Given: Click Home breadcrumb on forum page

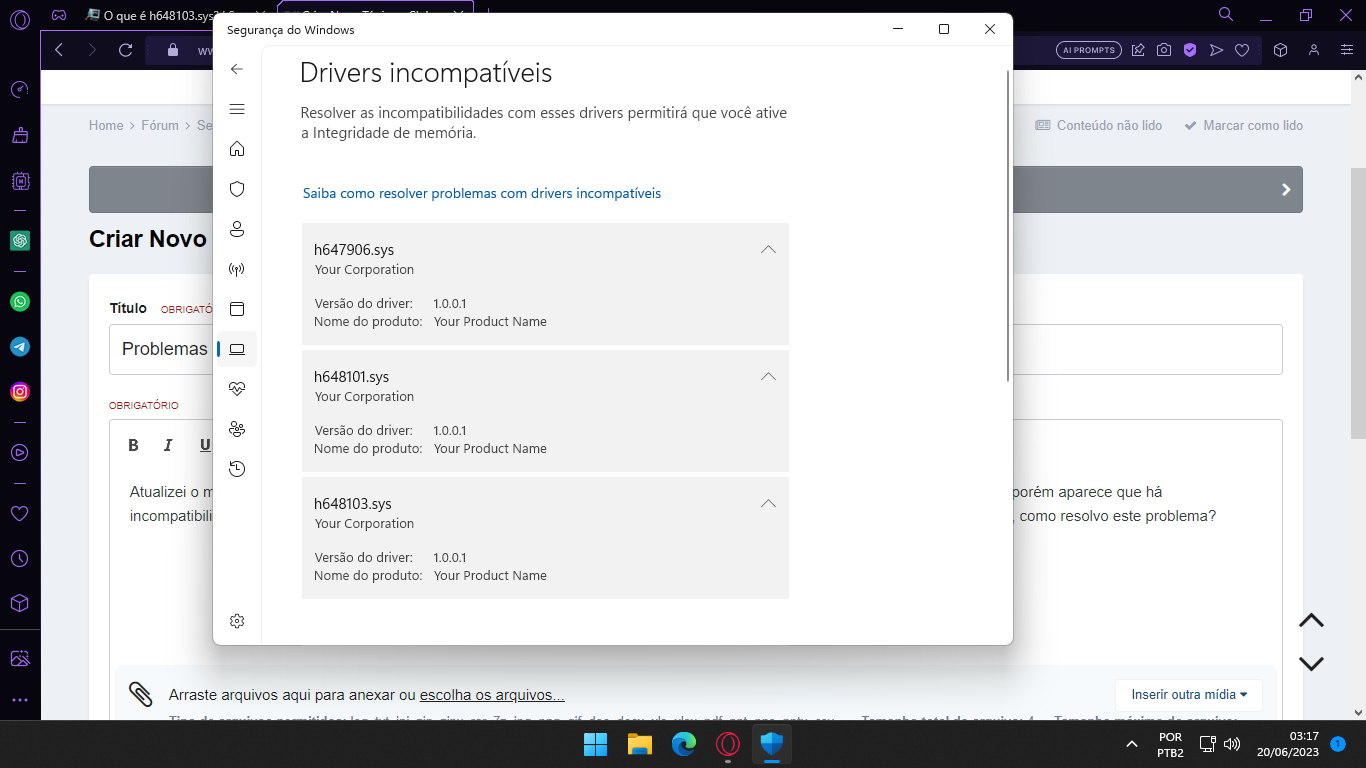Looking at the screenshot, I should tap(106, 126).
